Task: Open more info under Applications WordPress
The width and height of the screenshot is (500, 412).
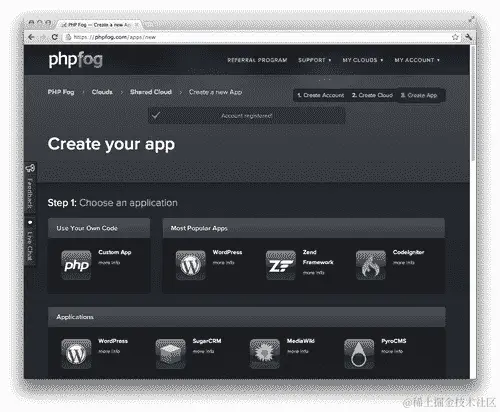Action: click(109, 351)
